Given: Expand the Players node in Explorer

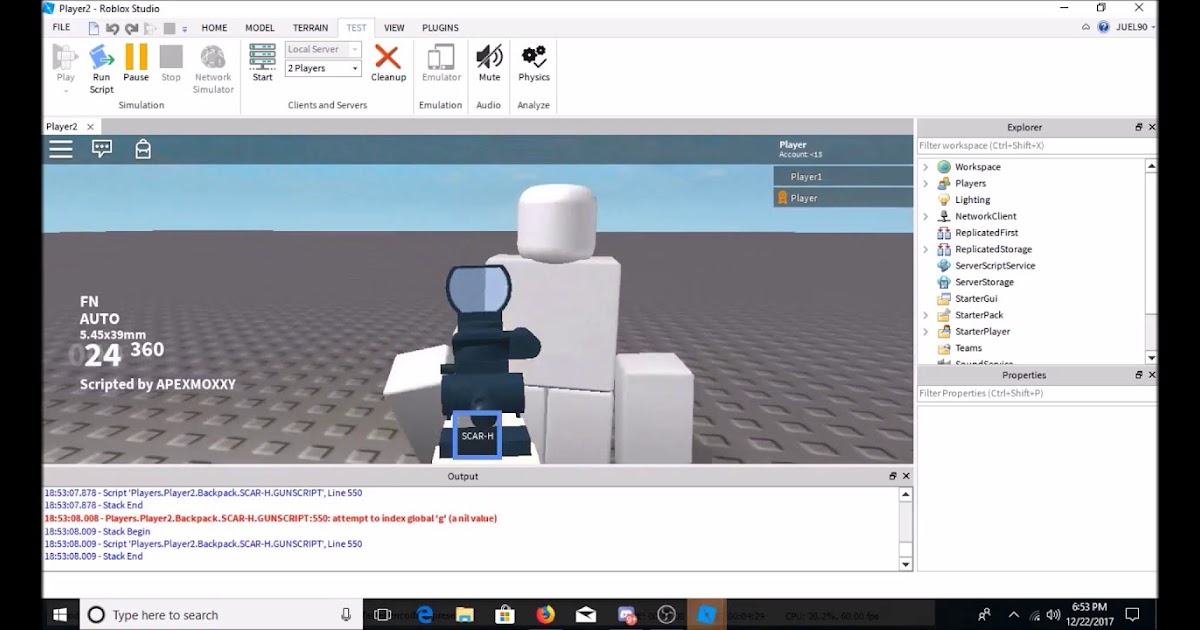Looking at the screenshot, I should click(x=925, y=184).
